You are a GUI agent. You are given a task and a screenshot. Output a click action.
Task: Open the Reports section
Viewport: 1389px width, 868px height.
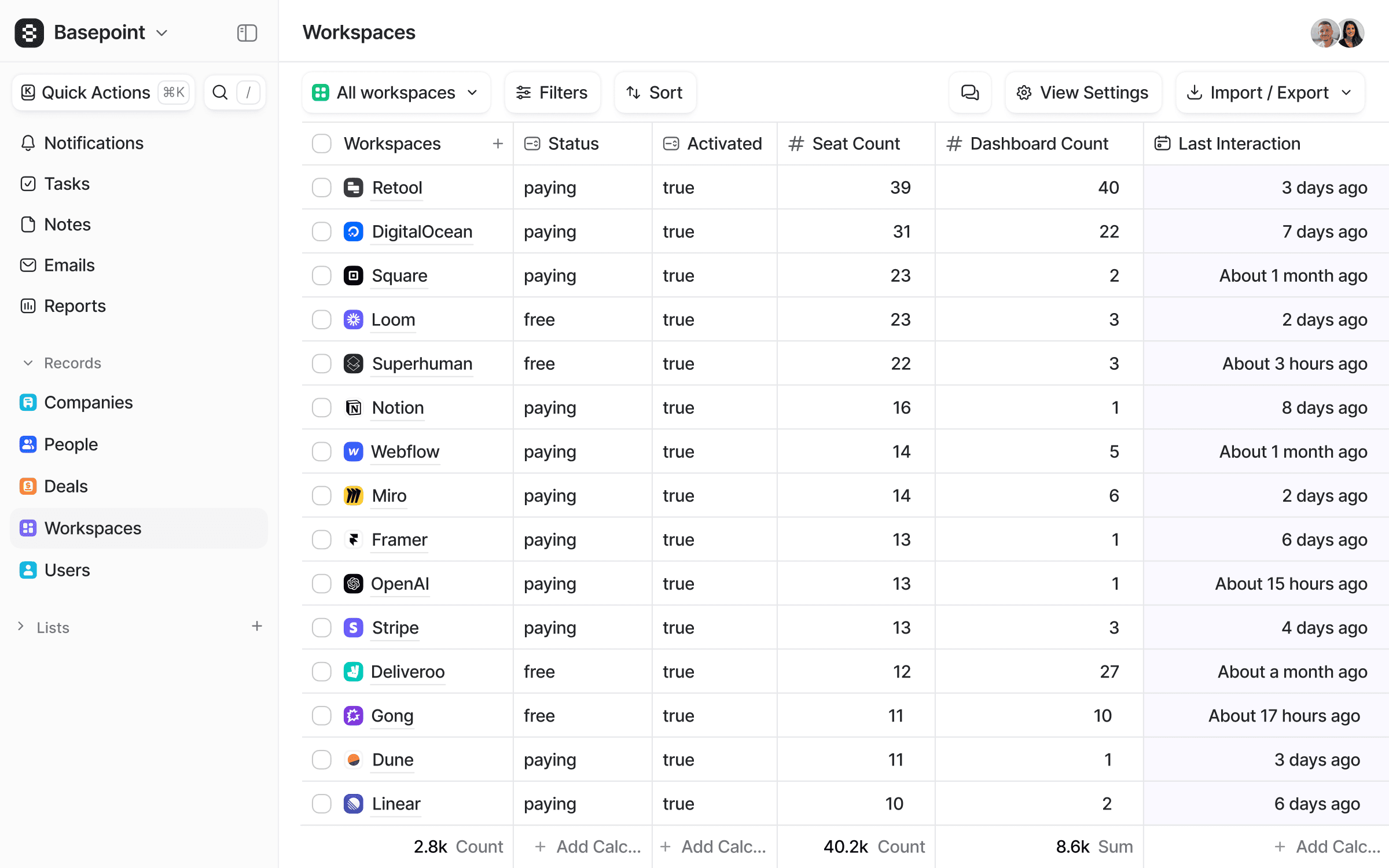click(75, 306)
